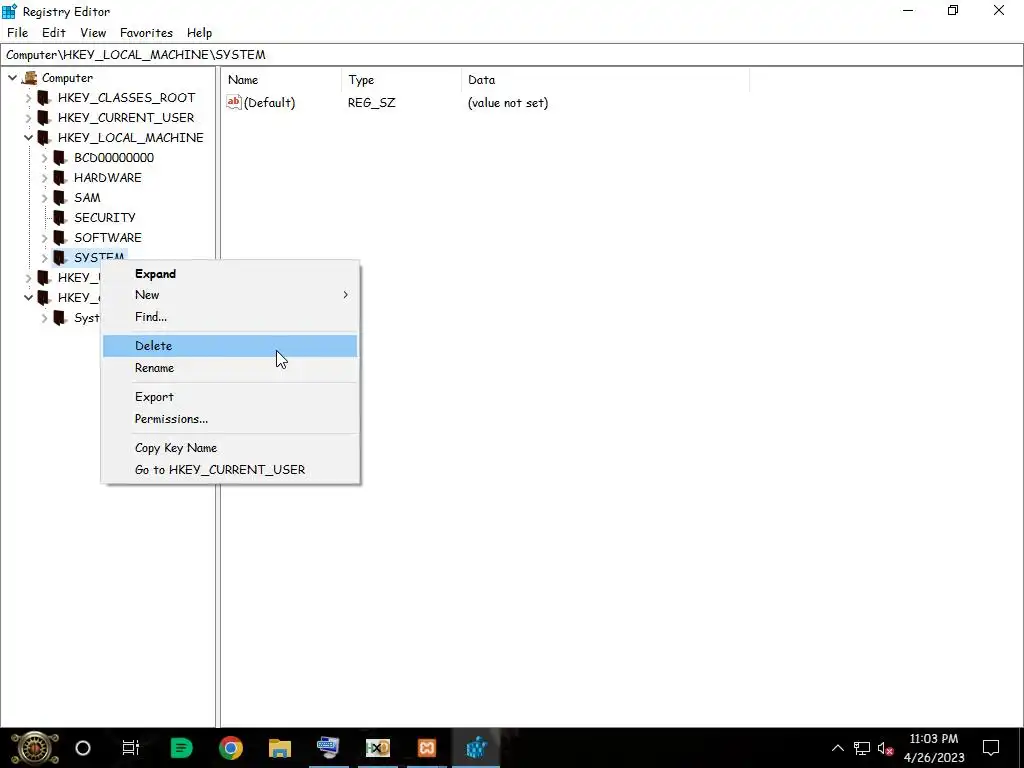Screen dimensions: 1024x768
Task: Open the Help menu
Action: (199, 33)
